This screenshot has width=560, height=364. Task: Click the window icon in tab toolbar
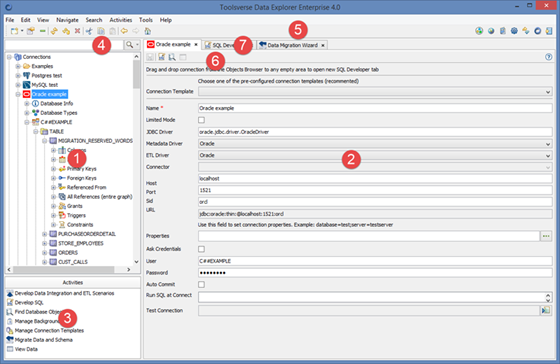pyautogui.click(x=183, y=57)
